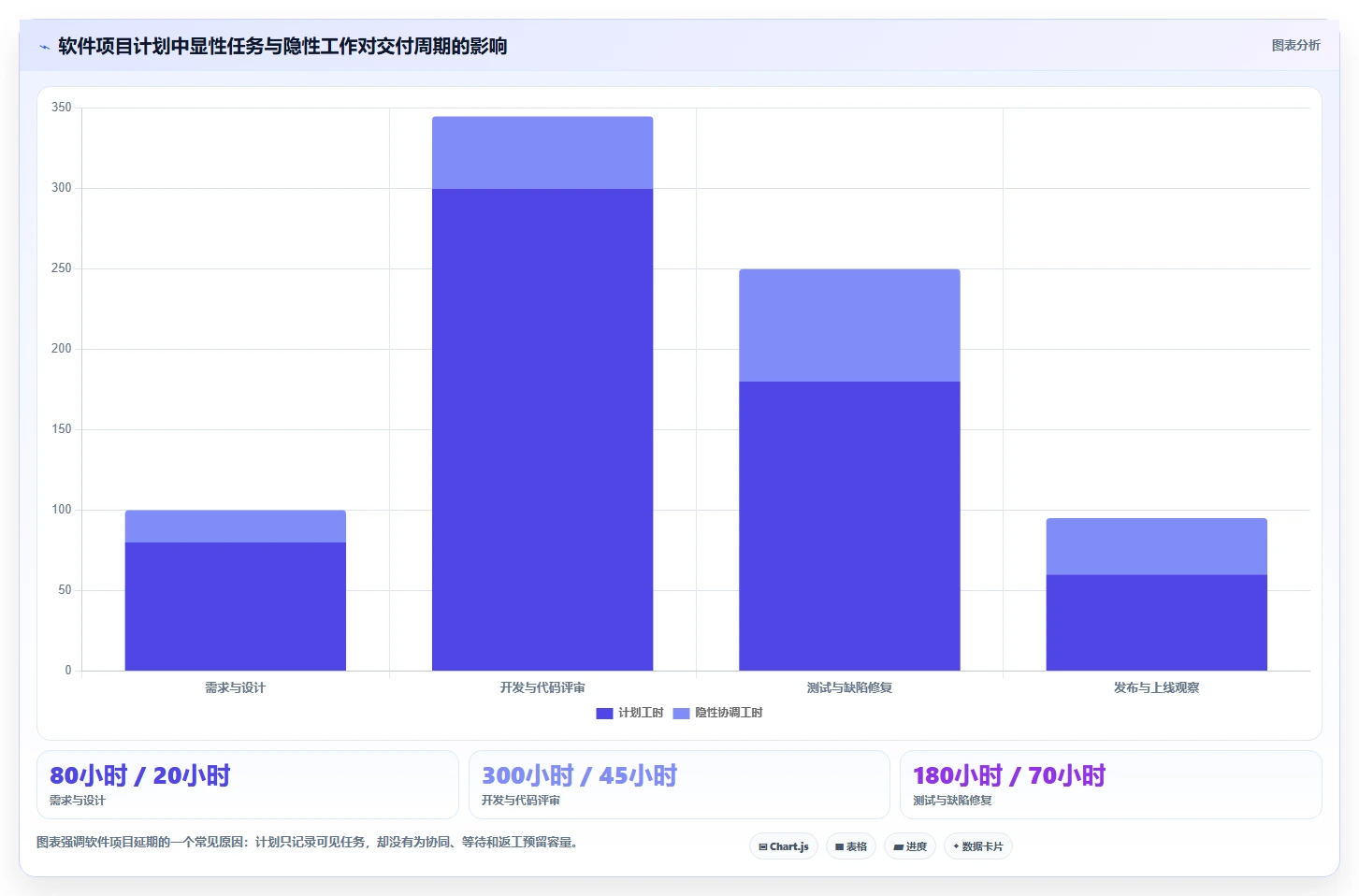Click the wave icon beside the chart title
The image size is (1359, 896).
[44, 47]
